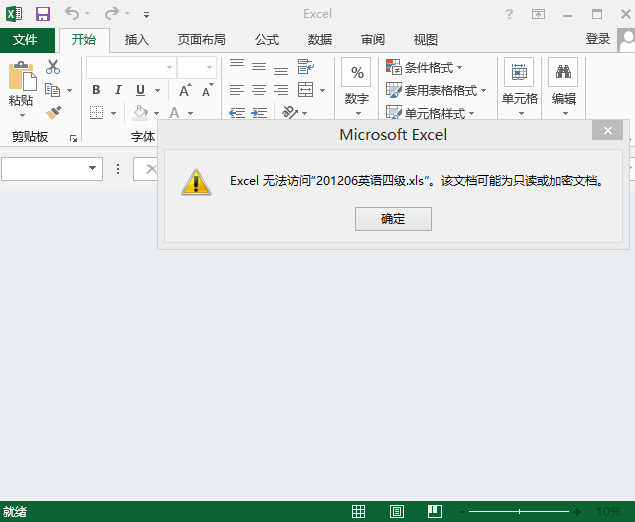Image resolution: width=635 pixels, height=522 pixels.
Task: Click the Decrease Font Size icon
Action: point(208,90)
